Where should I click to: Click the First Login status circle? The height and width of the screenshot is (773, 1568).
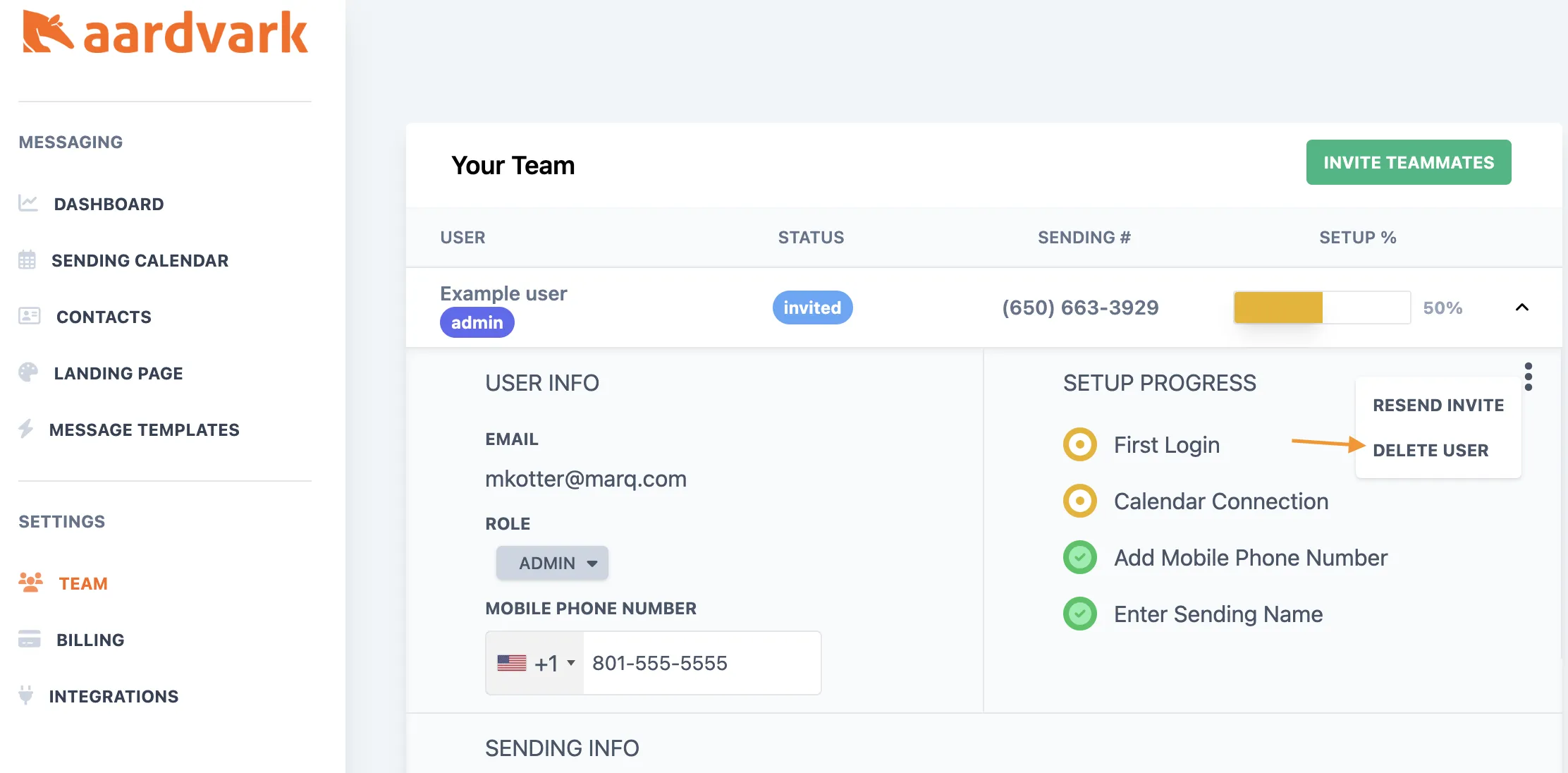1079,445
